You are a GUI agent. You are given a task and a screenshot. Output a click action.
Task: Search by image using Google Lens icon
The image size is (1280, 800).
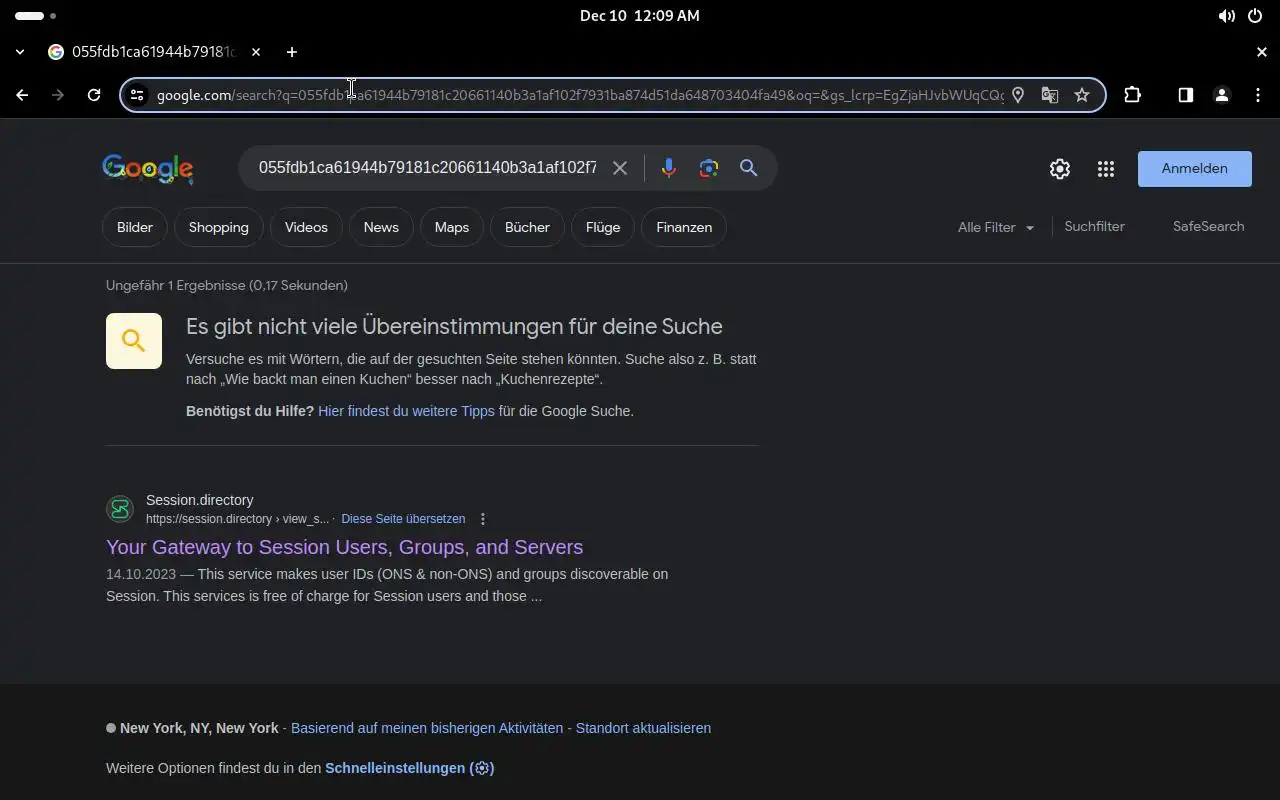(709, 168)
